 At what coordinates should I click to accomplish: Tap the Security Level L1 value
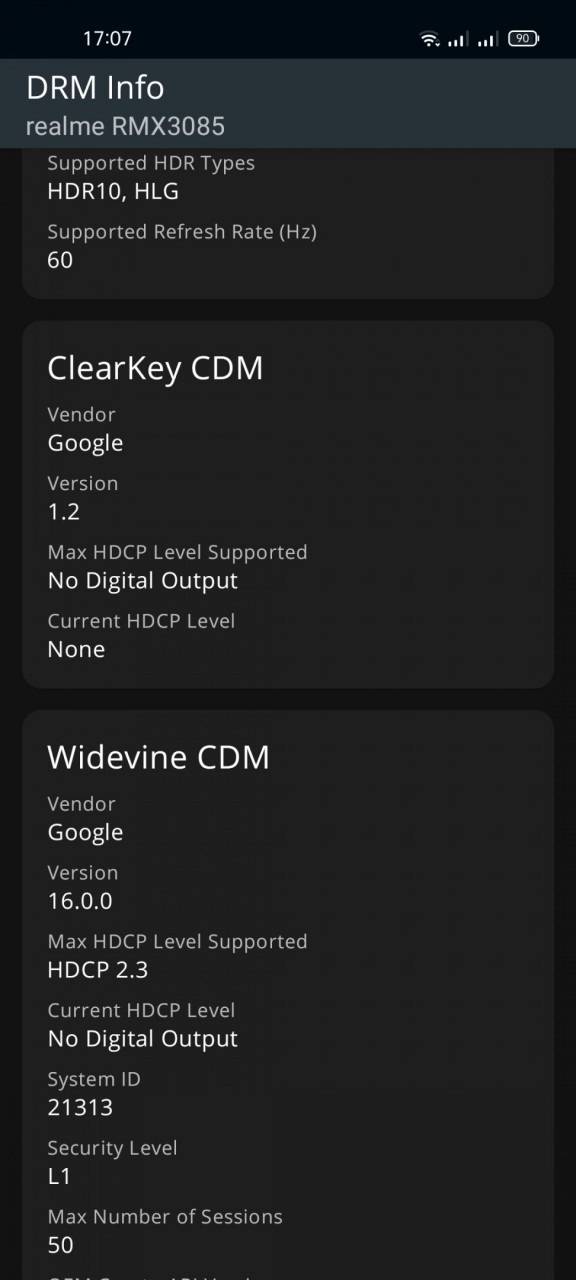tap(59, 1177)
